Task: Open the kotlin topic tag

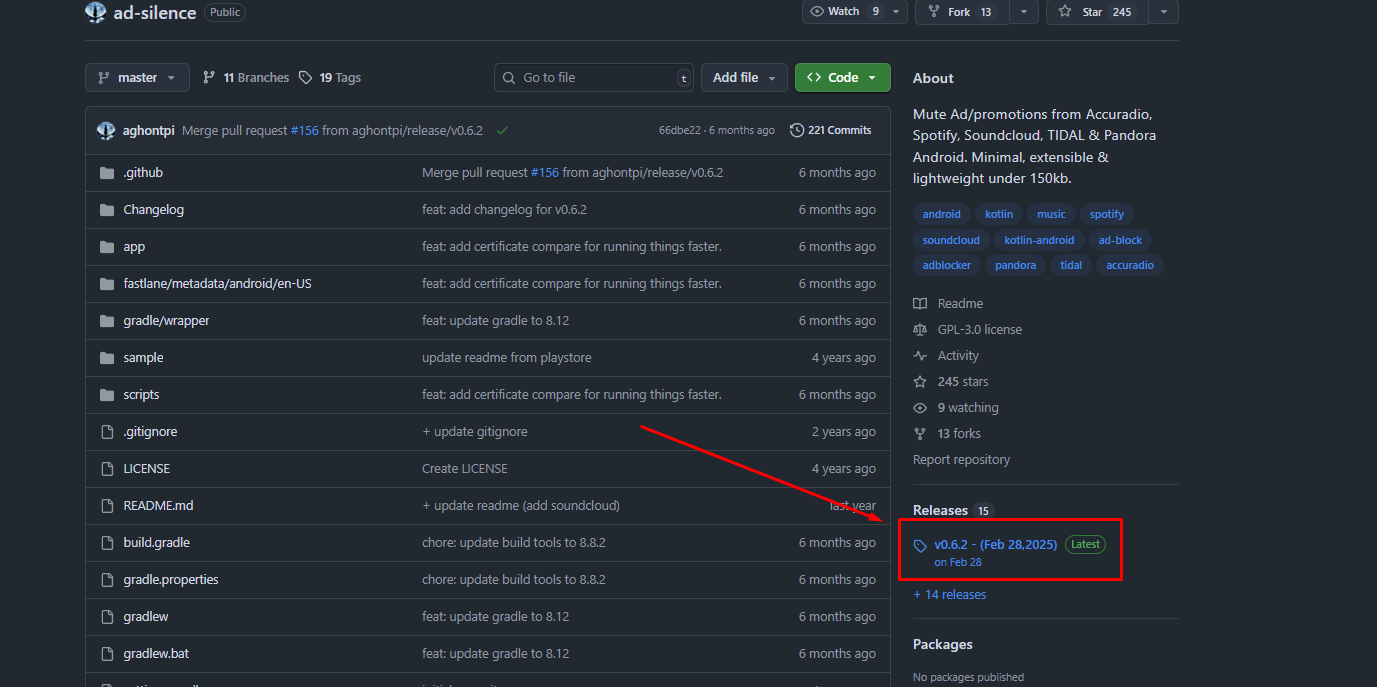Action: (998, 213)
